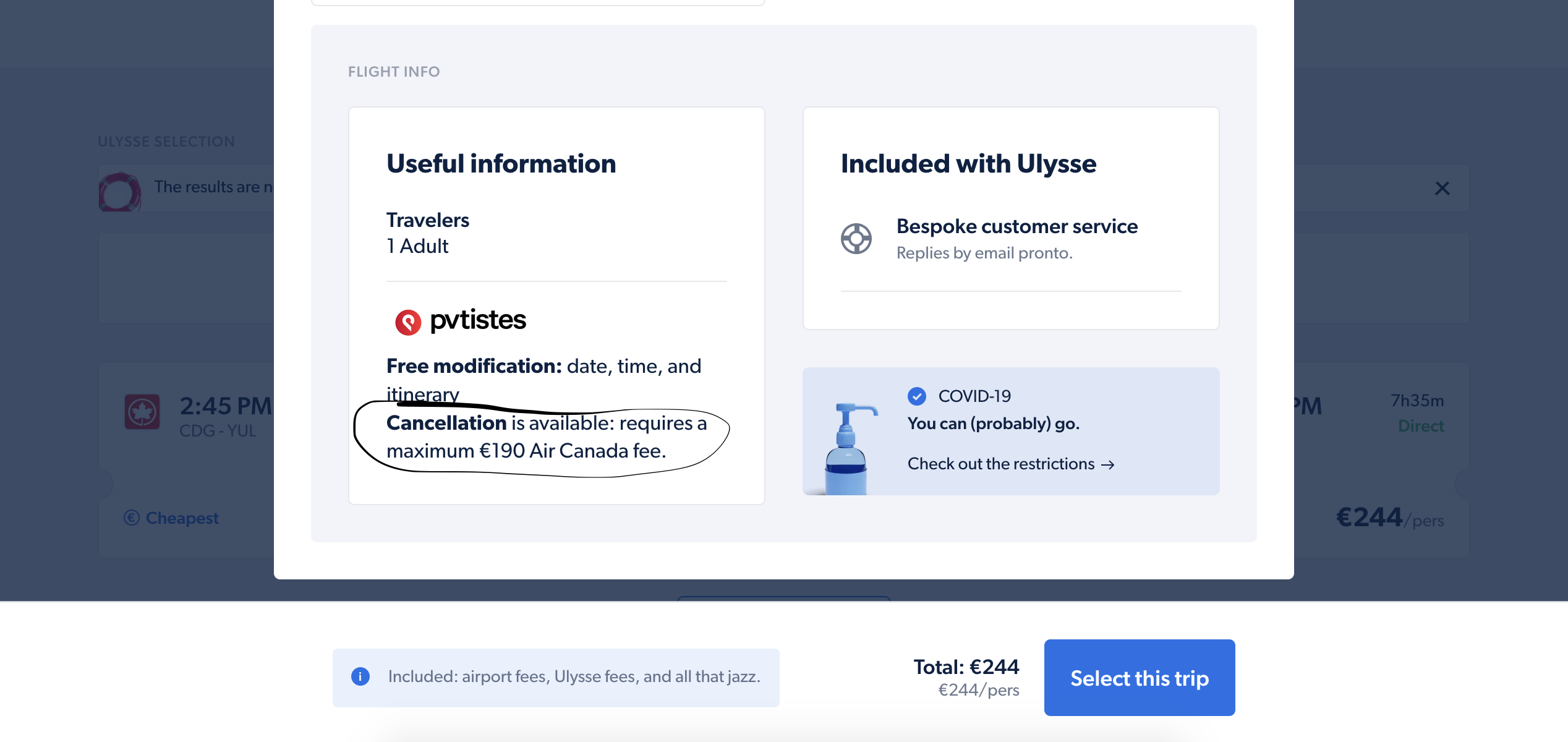
Task: Click the lifebuoy customer service icon
Action: point(856,238)
